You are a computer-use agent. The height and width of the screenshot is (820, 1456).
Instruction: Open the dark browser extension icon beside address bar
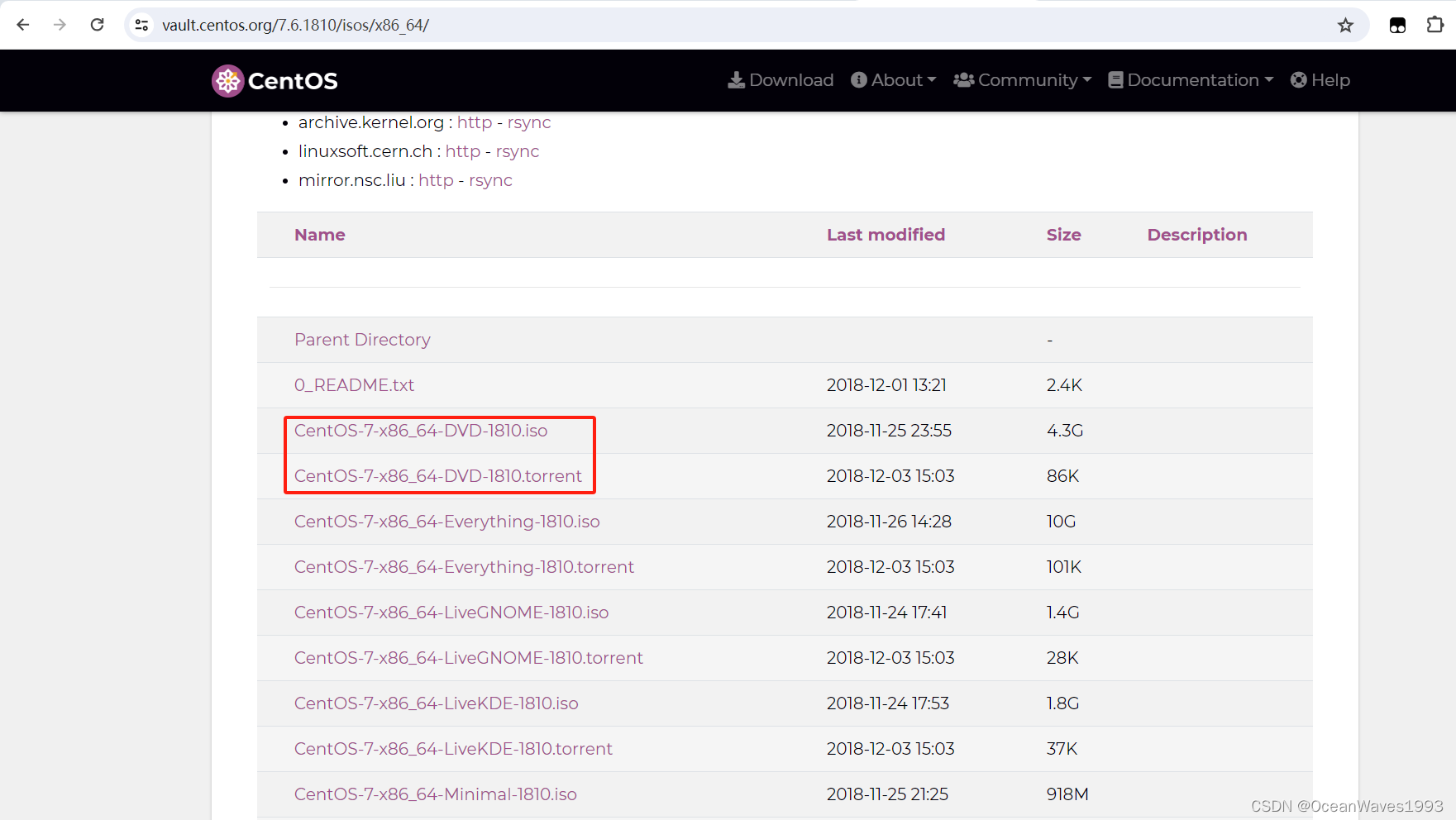click(1397, 25)
